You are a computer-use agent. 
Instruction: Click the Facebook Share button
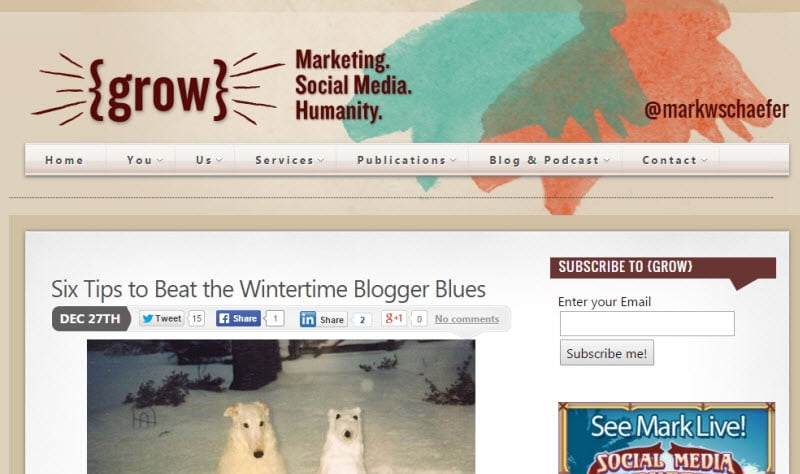pos(238,318)
